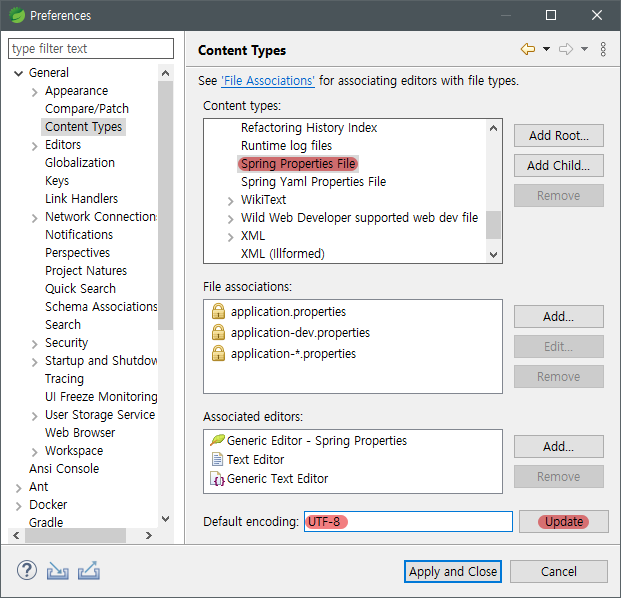Click the Spring leaf icon of Generic Editor
Screen dimensions: 621x598
217,440
